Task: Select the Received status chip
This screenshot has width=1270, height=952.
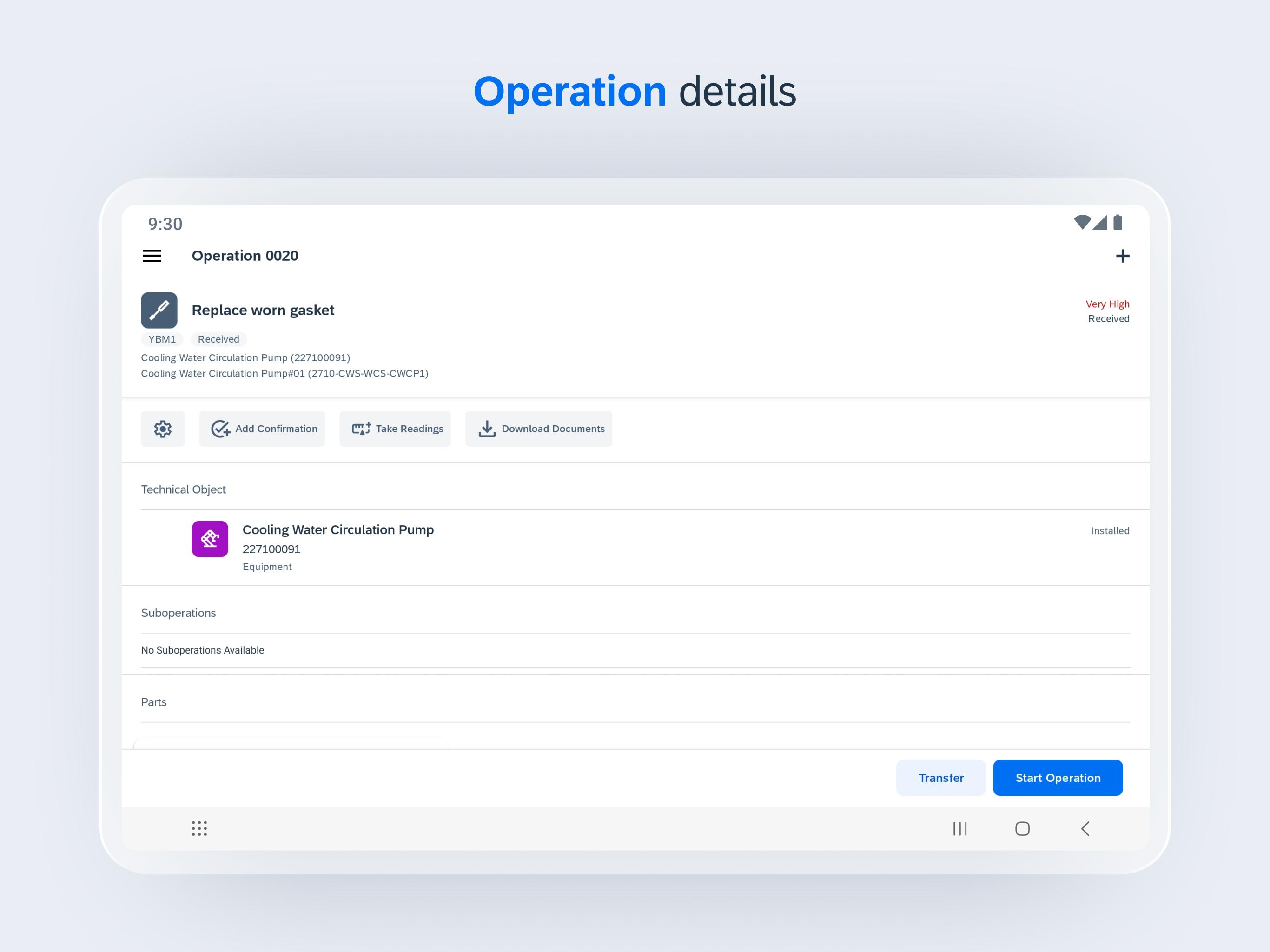Action: click(218, 339)
